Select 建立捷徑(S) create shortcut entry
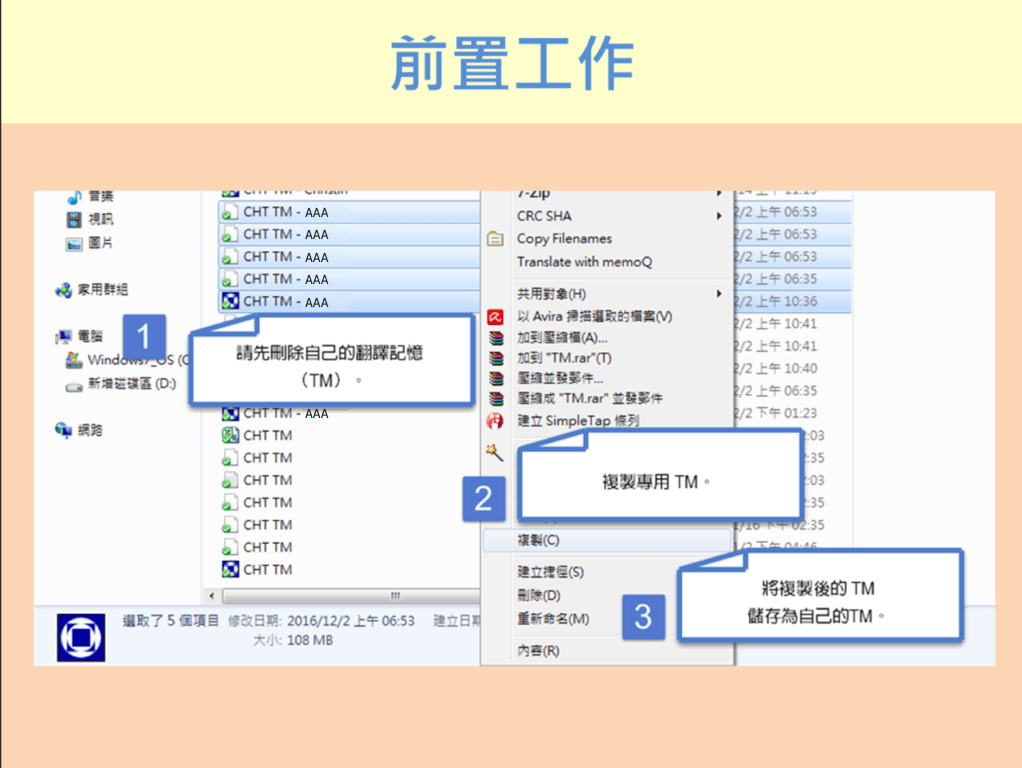 550,573
